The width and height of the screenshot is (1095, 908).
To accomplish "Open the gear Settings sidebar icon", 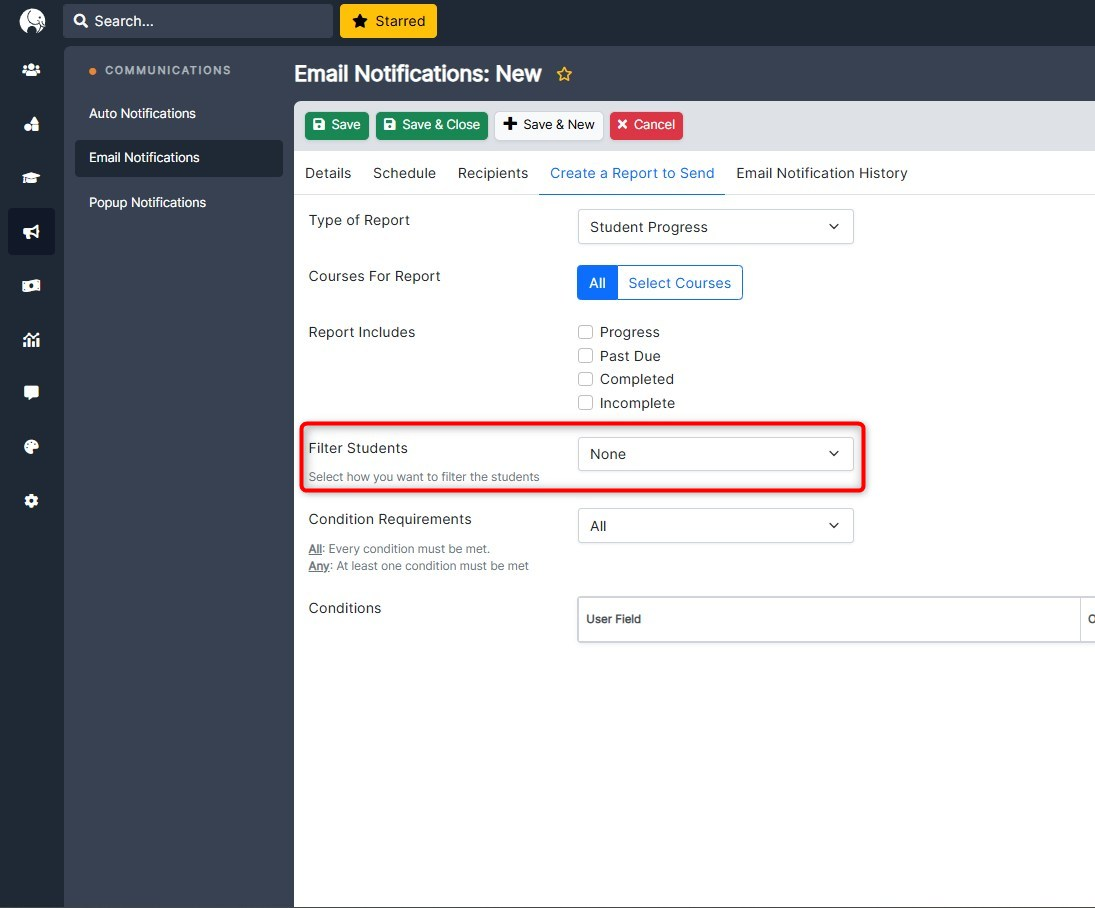I will tap(31, 501).
